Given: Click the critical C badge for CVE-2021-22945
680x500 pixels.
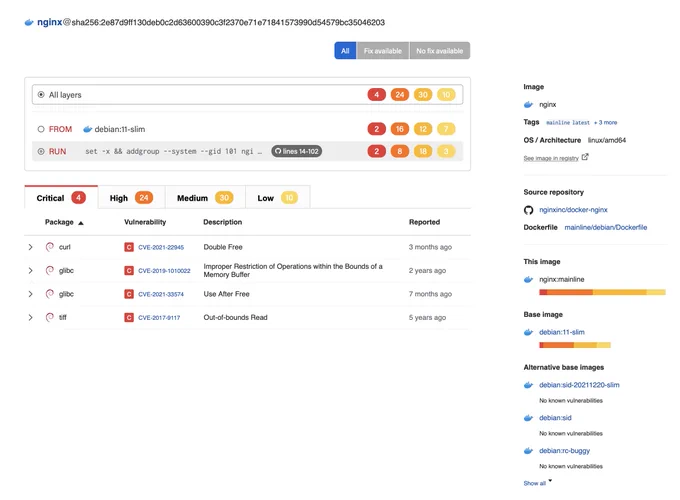Looking at the screenshot, I should point(129,247).
